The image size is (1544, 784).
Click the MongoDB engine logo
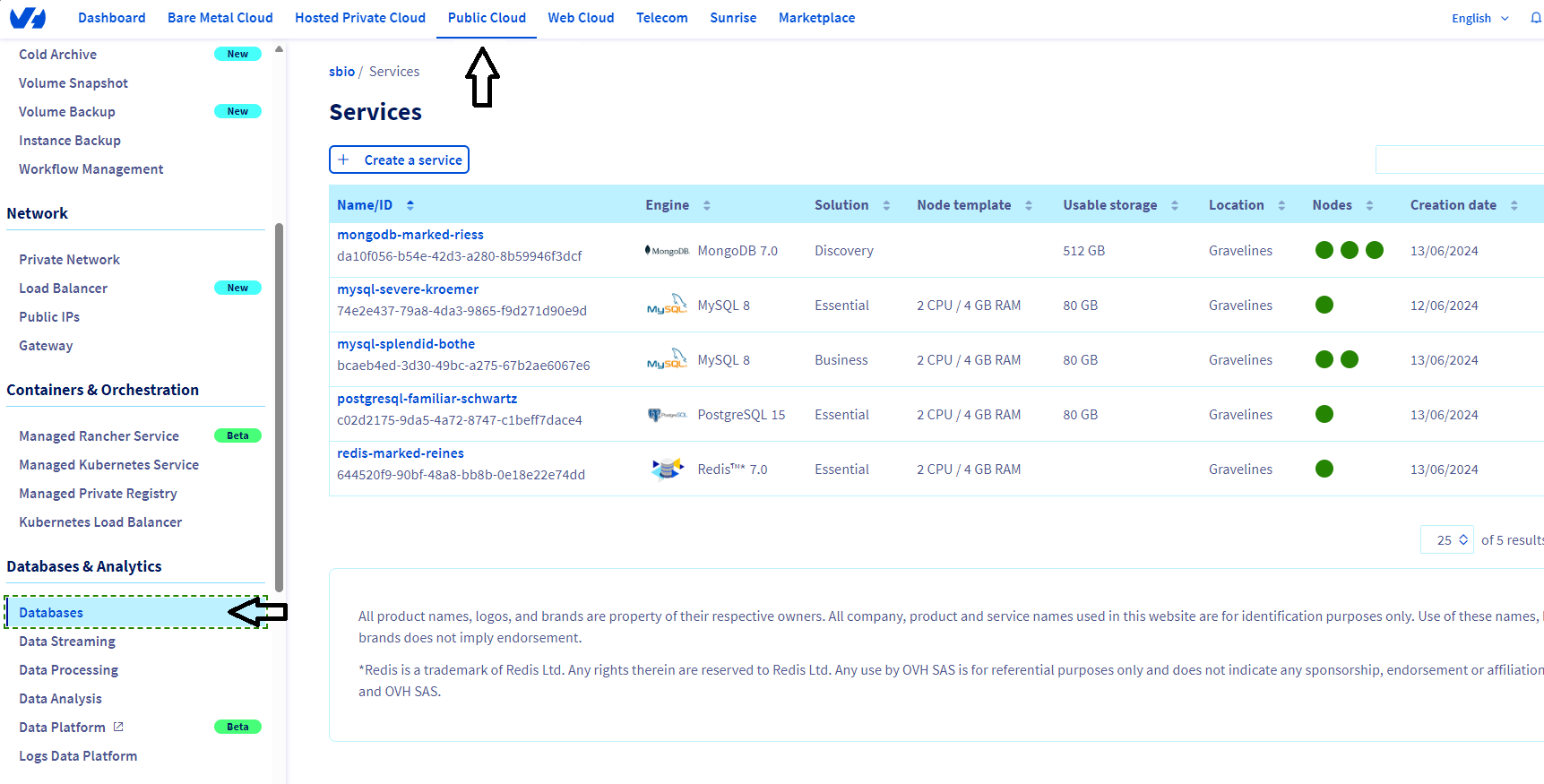click(667, 251)
